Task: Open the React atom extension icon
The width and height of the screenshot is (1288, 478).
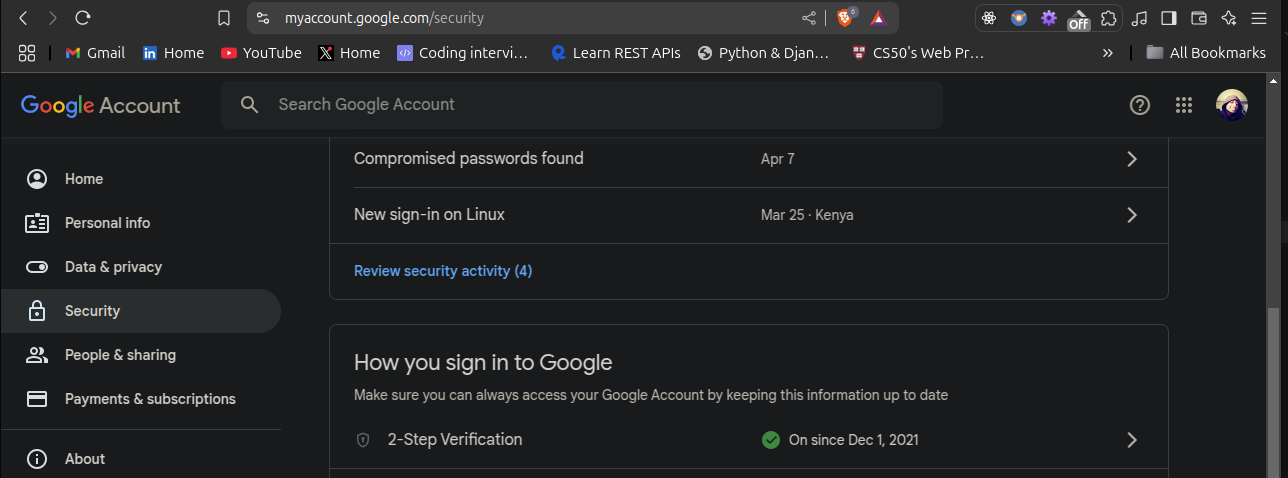Action: (989, 18)
